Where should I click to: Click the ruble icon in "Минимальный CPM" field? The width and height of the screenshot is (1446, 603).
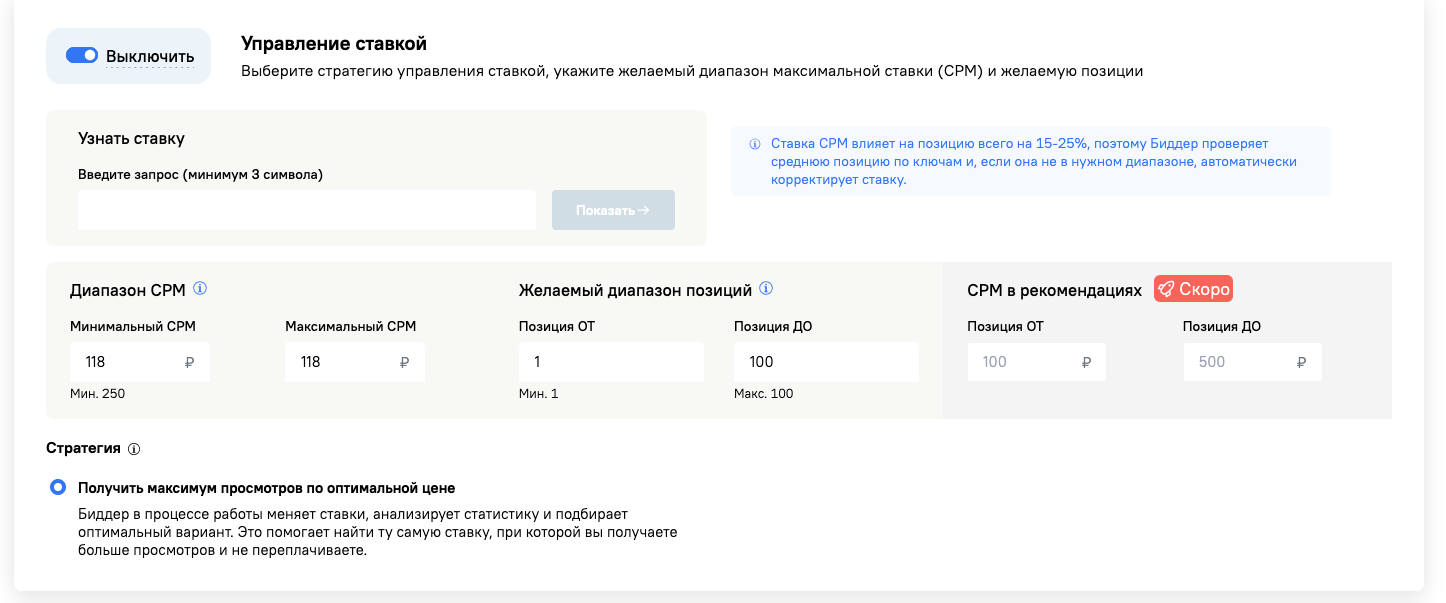pyautogui.click(x=190, y=362)
